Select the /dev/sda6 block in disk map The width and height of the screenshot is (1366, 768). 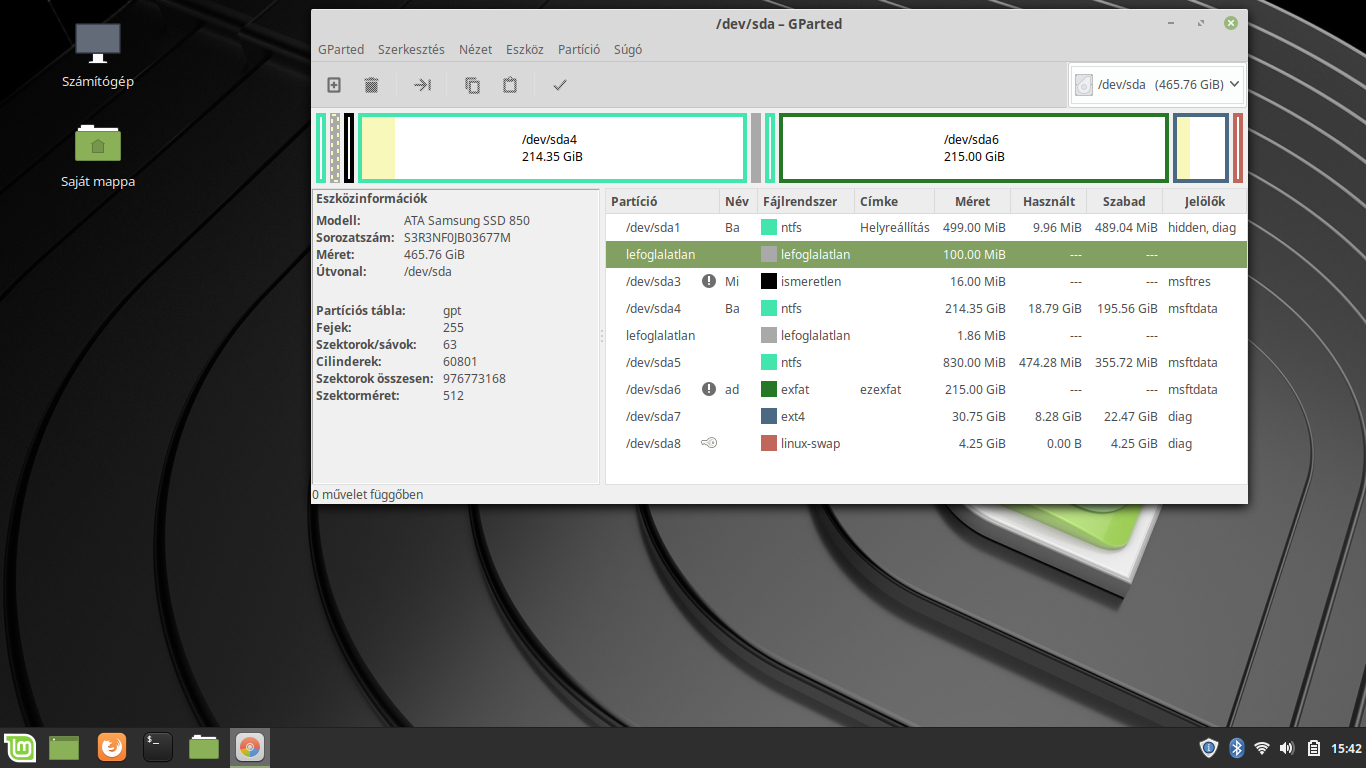[974, 148]
